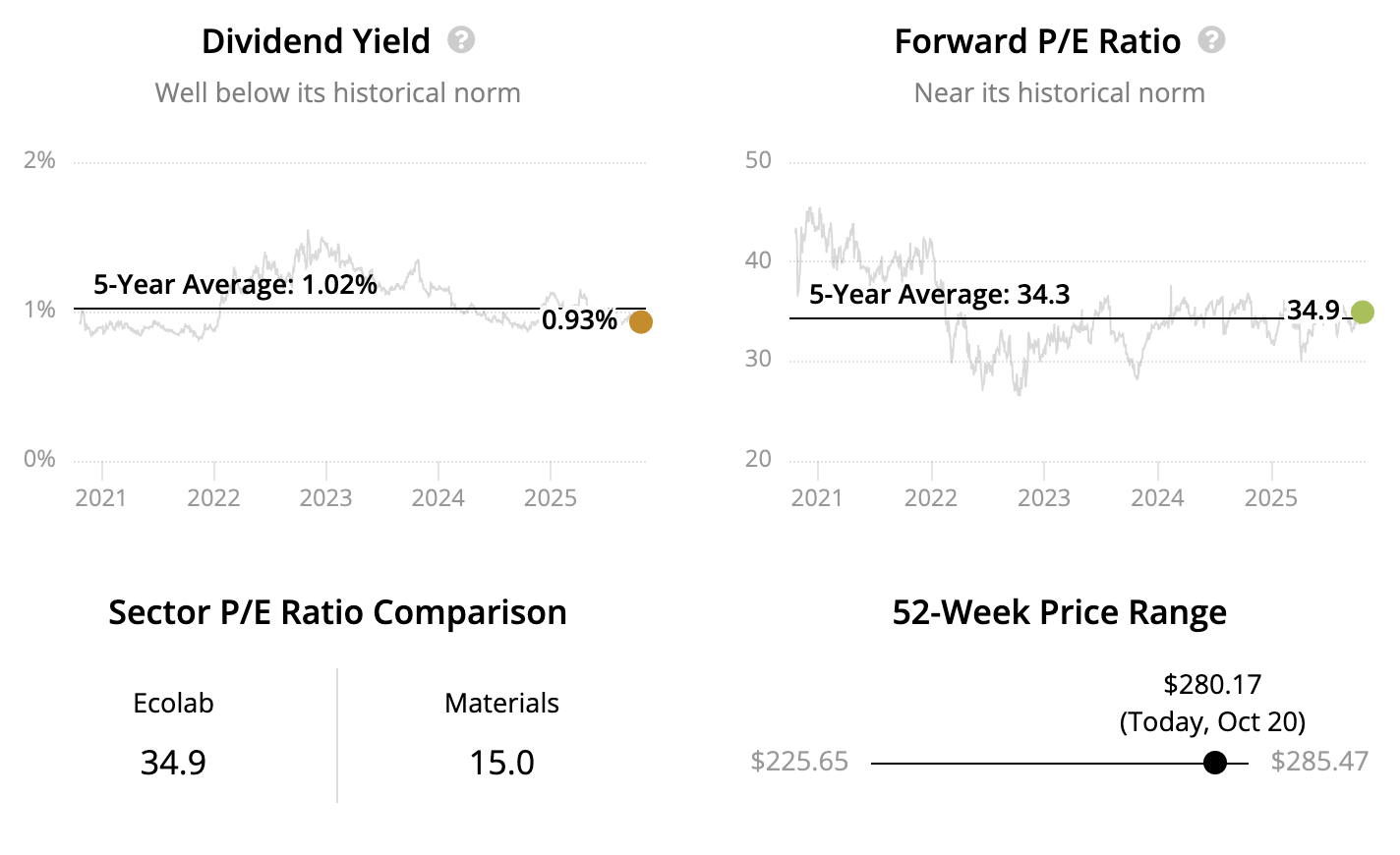Screen dimensions: 1400x855
Task: Click the $225.65 52-week low price
Action: click(799, 762)
